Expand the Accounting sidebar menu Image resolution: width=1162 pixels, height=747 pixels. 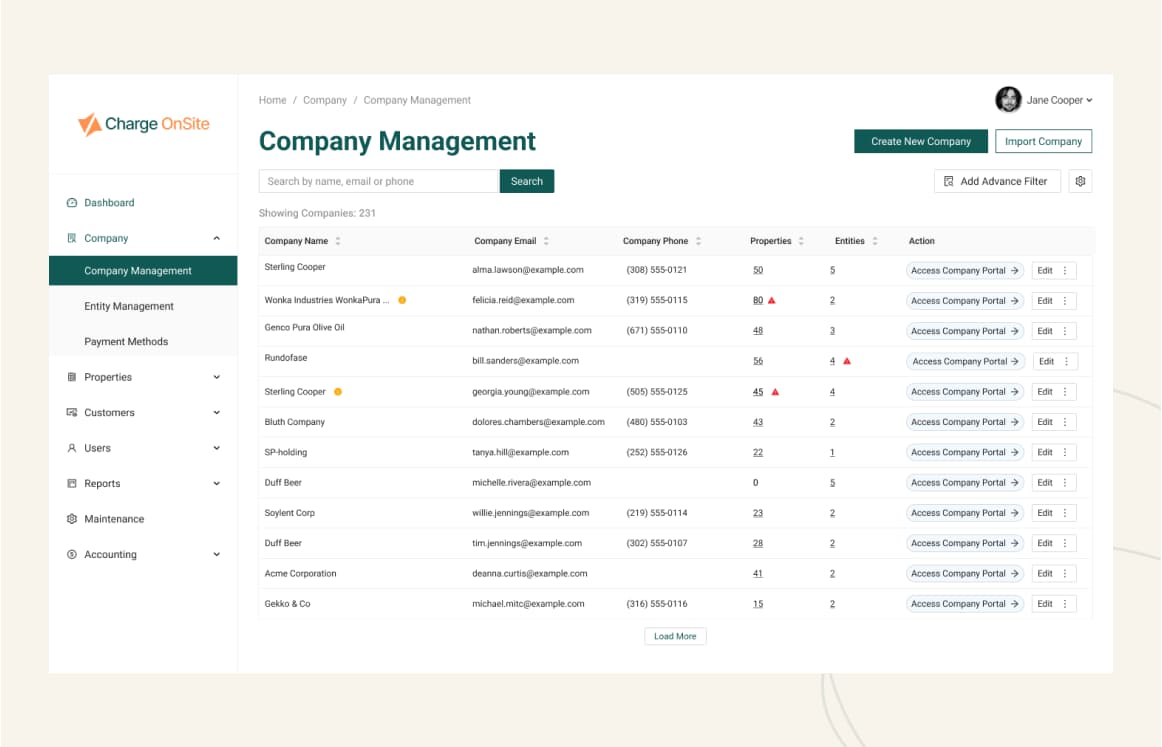pos(217,554)
